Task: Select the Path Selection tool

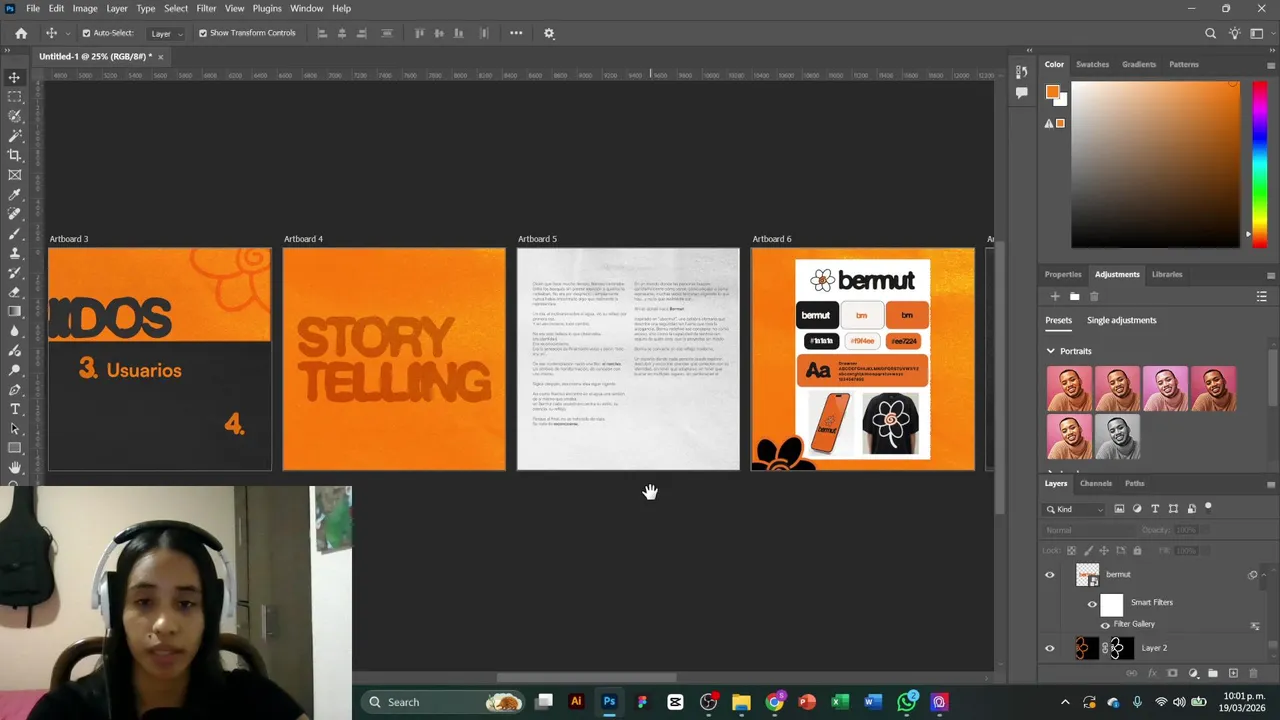Action: 15,428
